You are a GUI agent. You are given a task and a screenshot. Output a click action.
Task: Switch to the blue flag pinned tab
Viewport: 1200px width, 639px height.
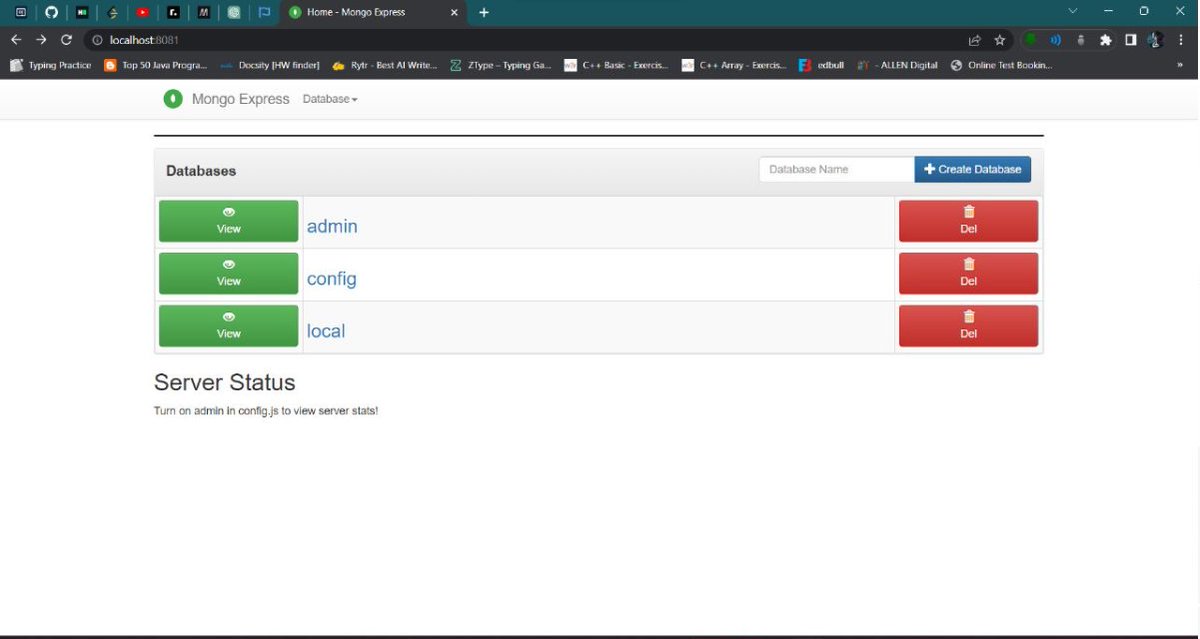[264, 12]
